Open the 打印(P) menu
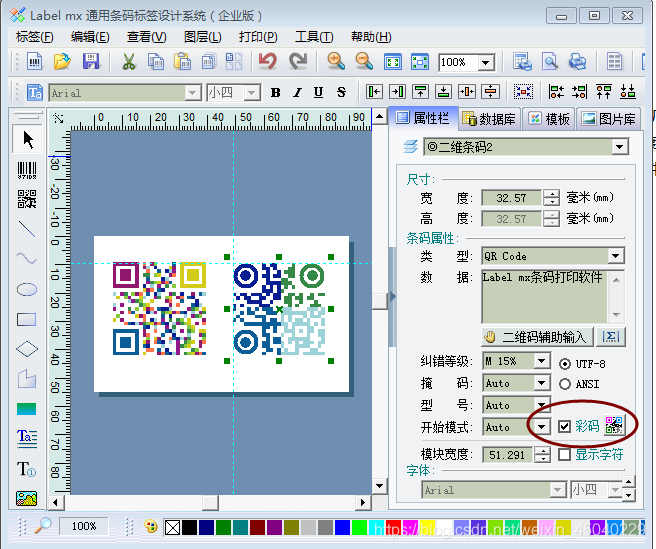 pos(258,37)
